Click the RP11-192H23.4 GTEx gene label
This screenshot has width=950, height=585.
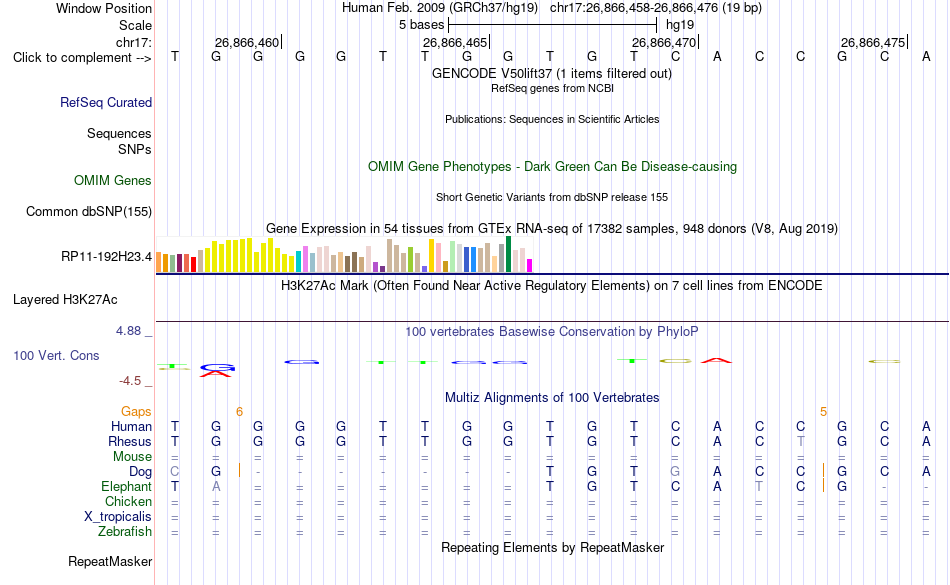click(x=106, y=257)
